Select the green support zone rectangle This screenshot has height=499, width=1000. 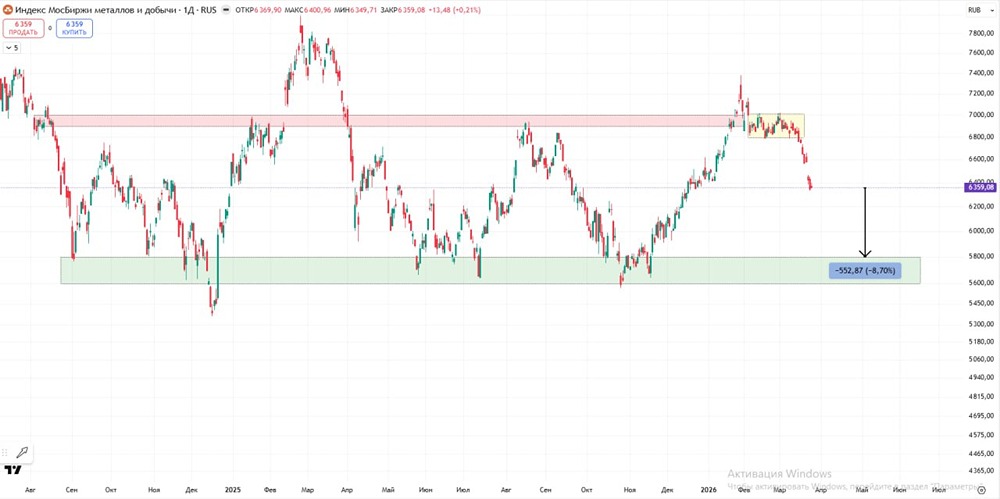[x=490, y=271]
